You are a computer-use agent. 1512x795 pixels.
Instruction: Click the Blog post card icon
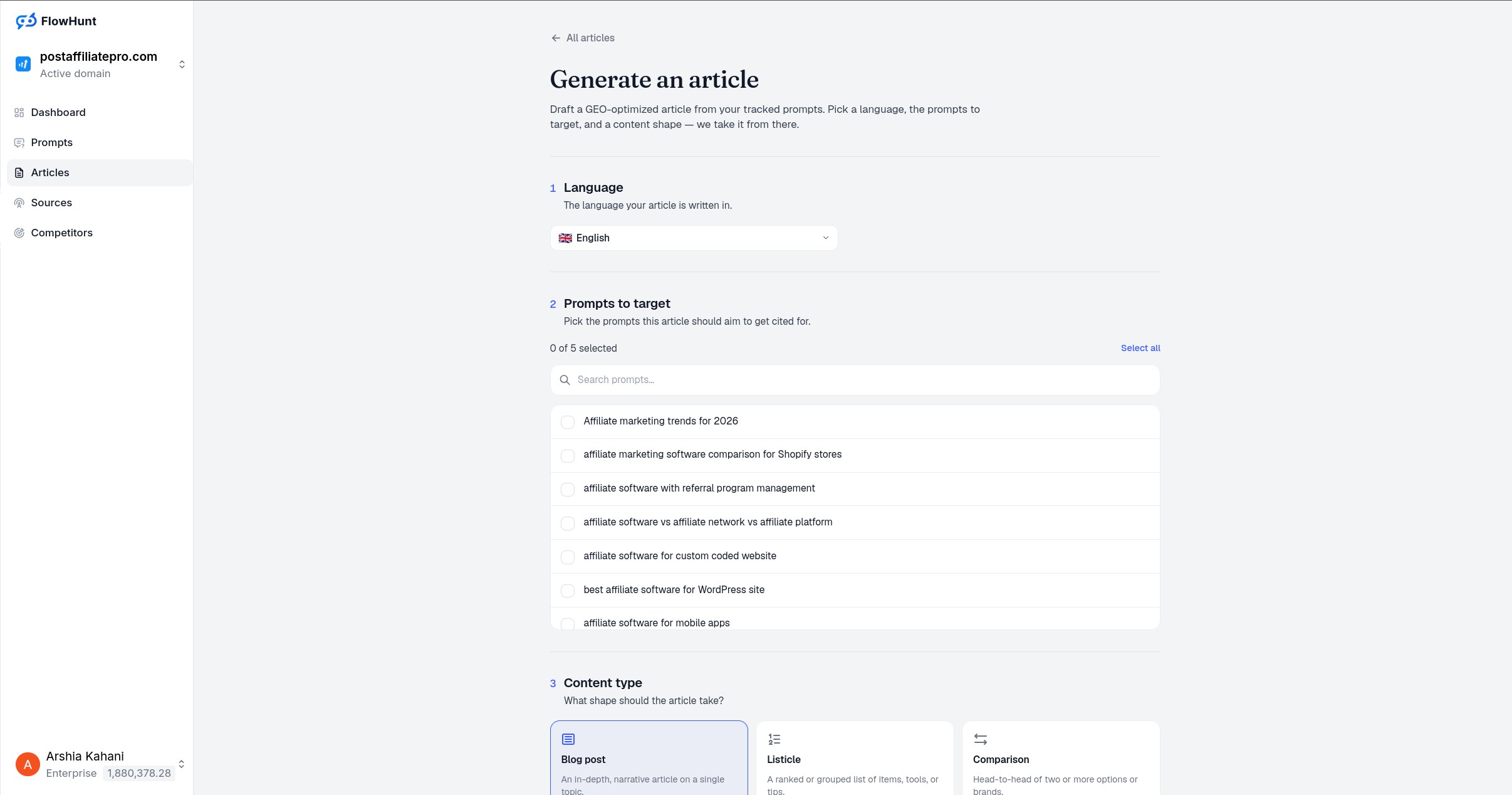point(568,739)
